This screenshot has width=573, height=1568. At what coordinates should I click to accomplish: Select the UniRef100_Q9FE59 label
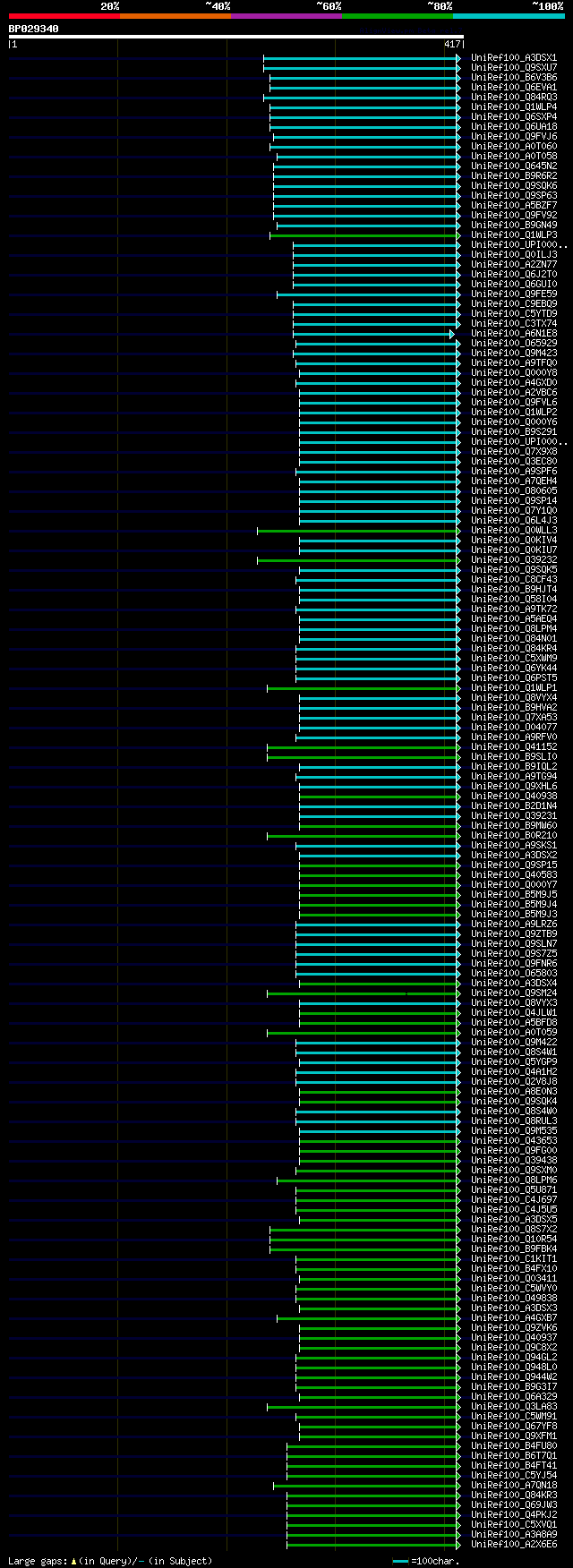[x=514, y=294]
